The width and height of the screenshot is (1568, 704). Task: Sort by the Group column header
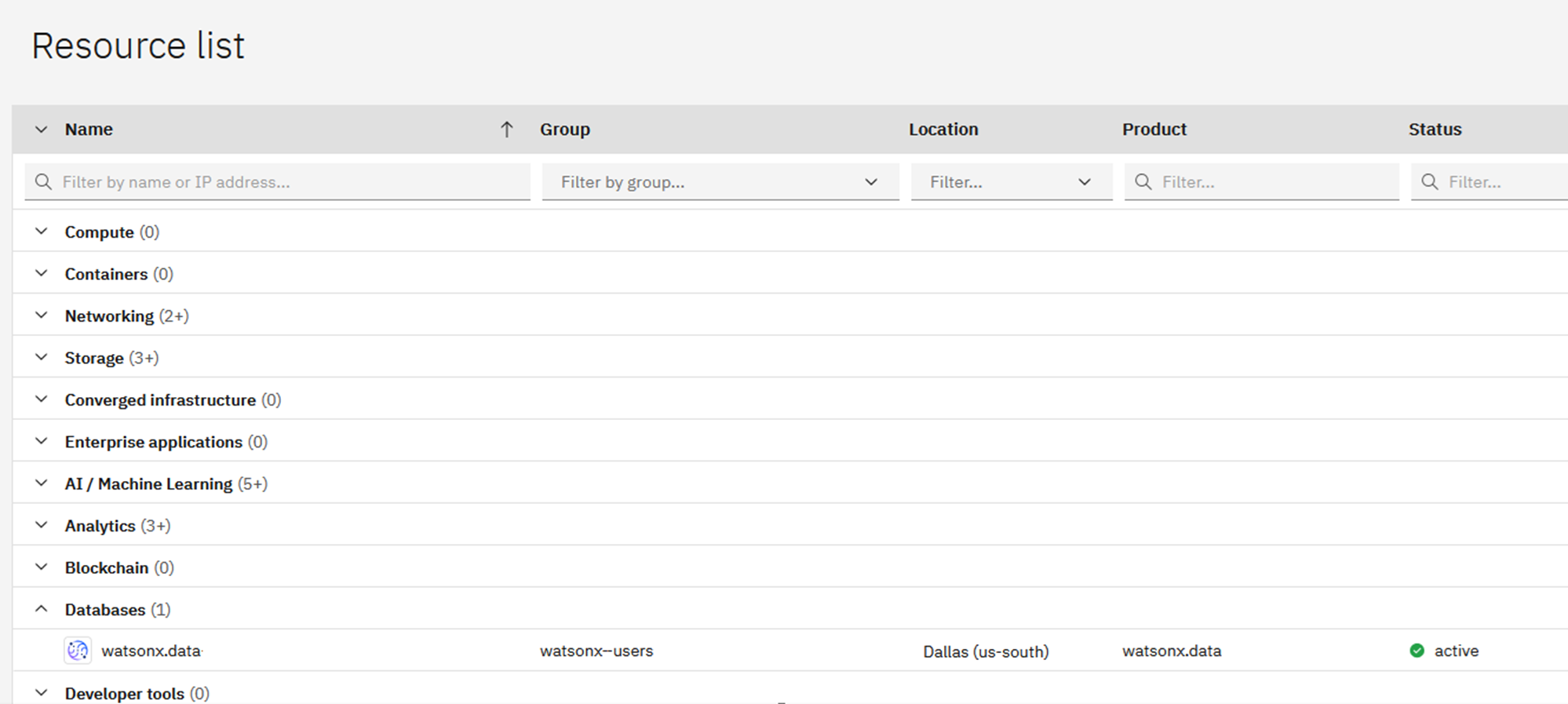tap(564, 129)
